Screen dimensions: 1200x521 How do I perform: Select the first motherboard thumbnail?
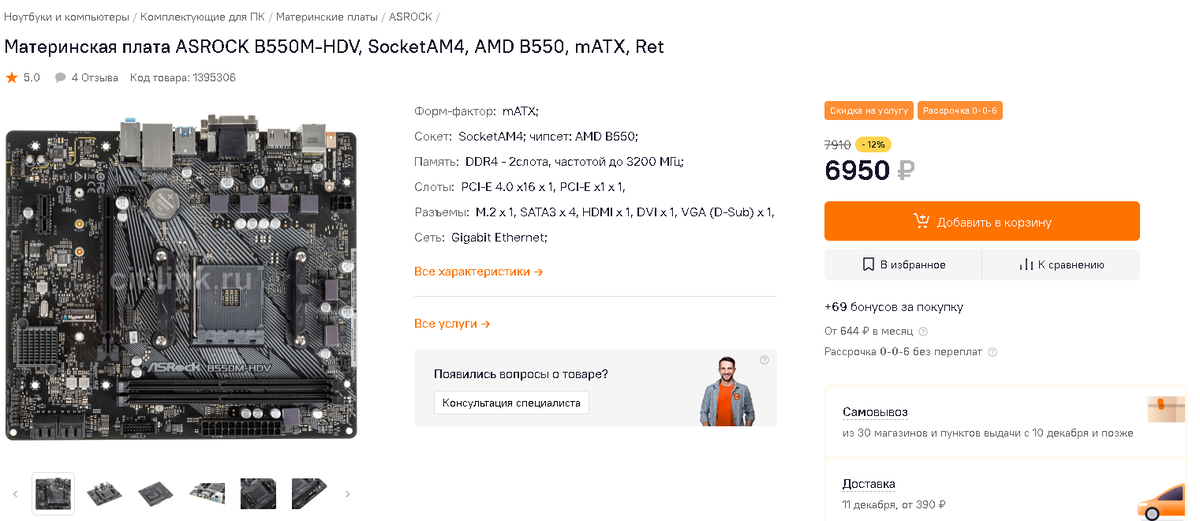(x=53, y=493)
